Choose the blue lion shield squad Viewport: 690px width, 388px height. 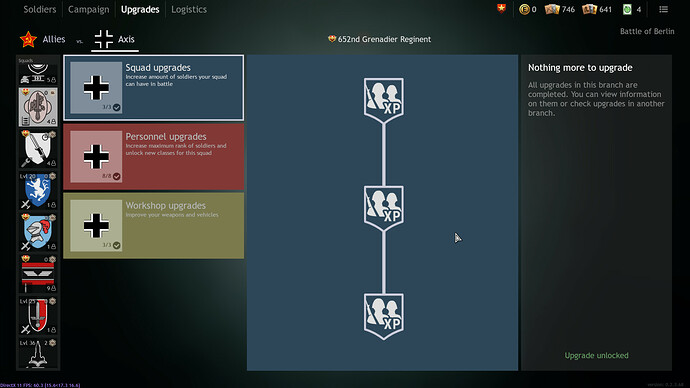38,190
